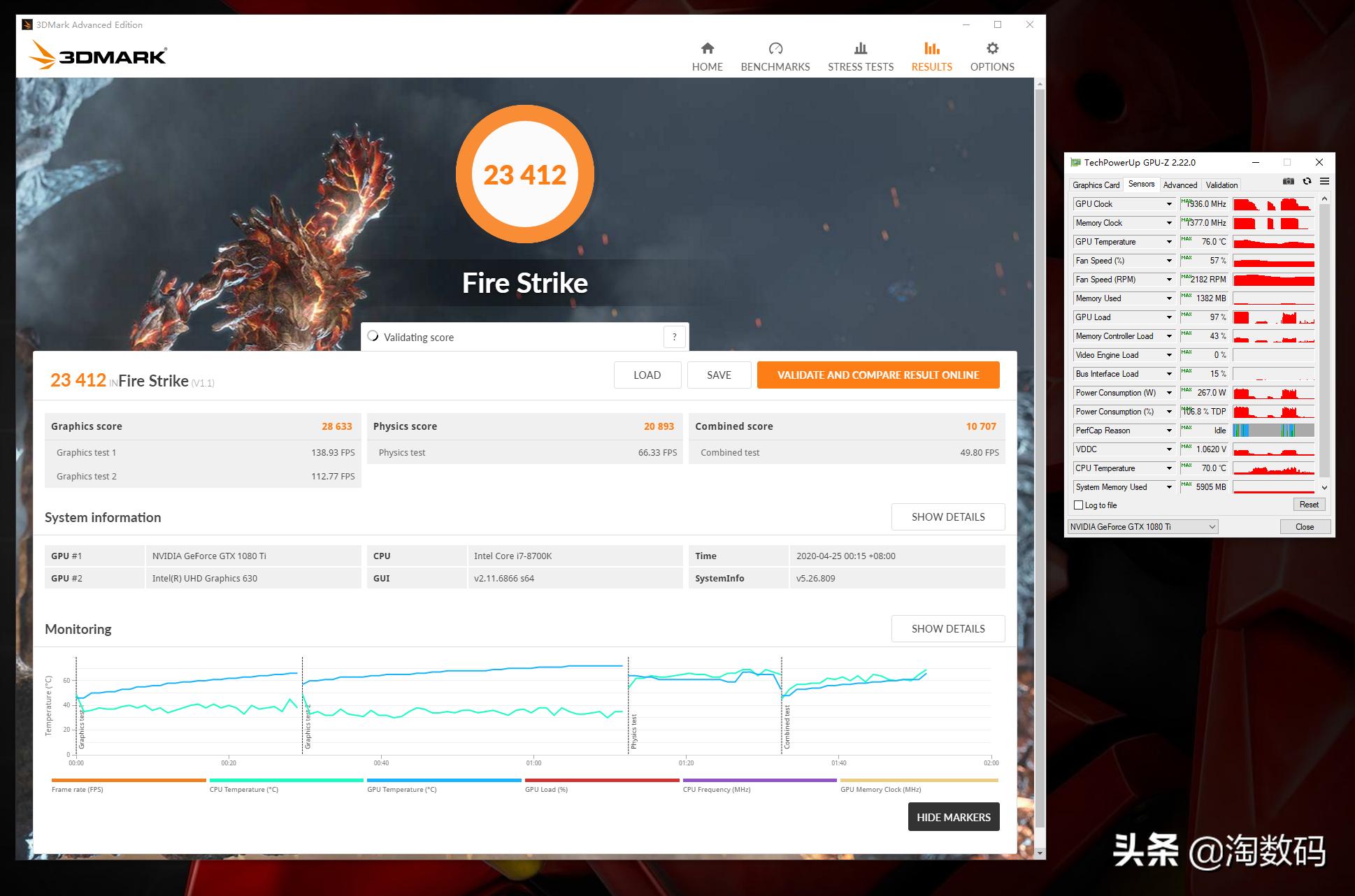
Task: Open Benchmarks gauge icon
Action: [775, 48]
